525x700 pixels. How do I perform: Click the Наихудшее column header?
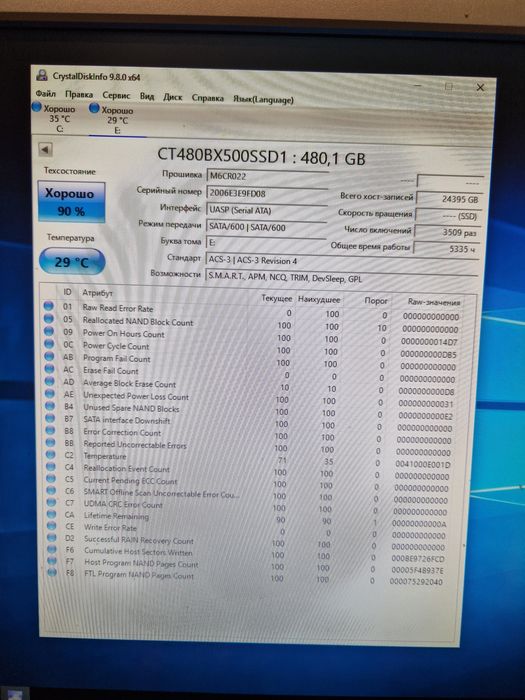click(319, 300)
